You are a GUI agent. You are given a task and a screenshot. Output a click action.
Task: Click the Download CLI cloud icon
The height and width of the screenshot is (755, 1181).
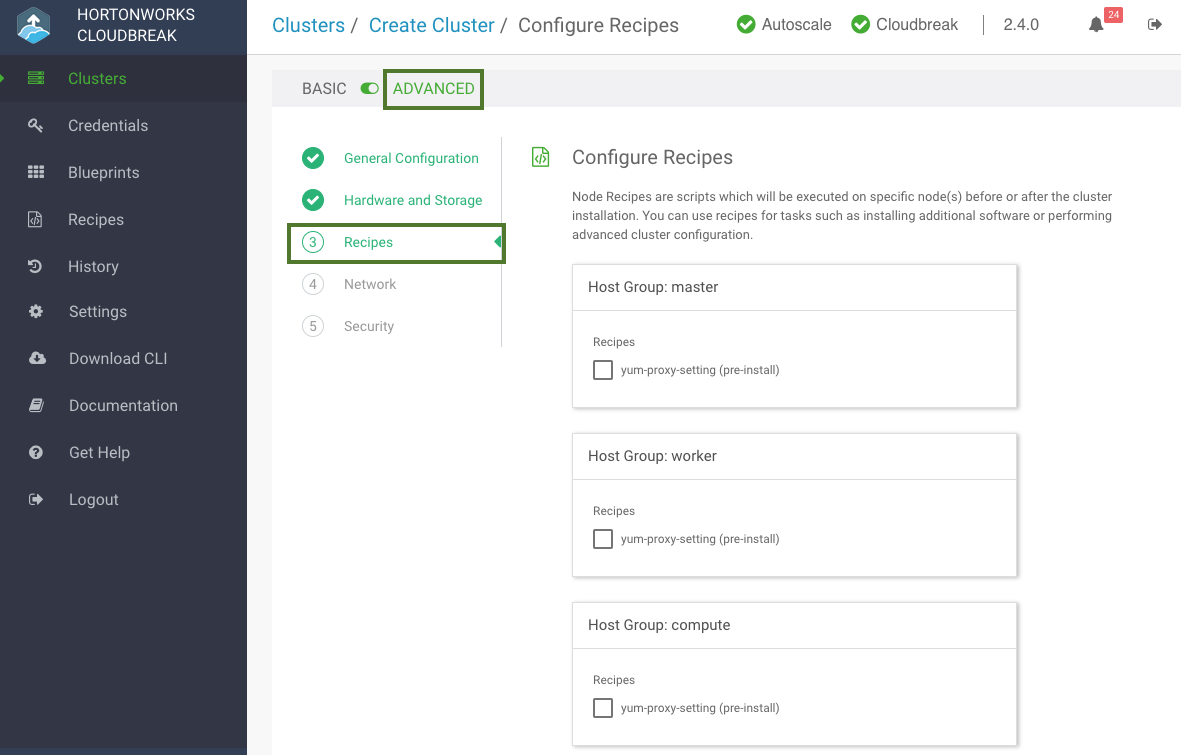tap(37, 358)
